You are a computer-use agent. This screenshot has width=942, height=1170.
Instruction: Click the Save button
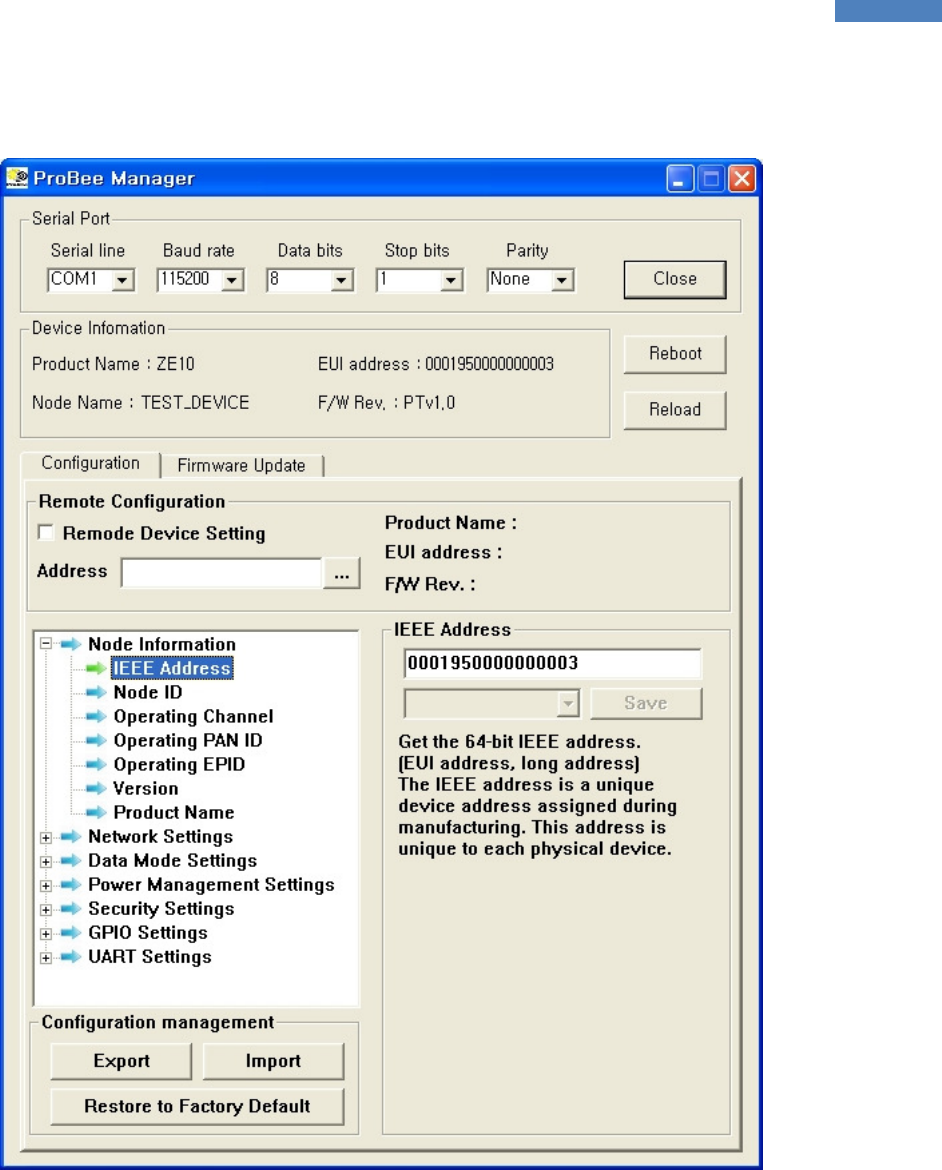[x=646, y=703]
